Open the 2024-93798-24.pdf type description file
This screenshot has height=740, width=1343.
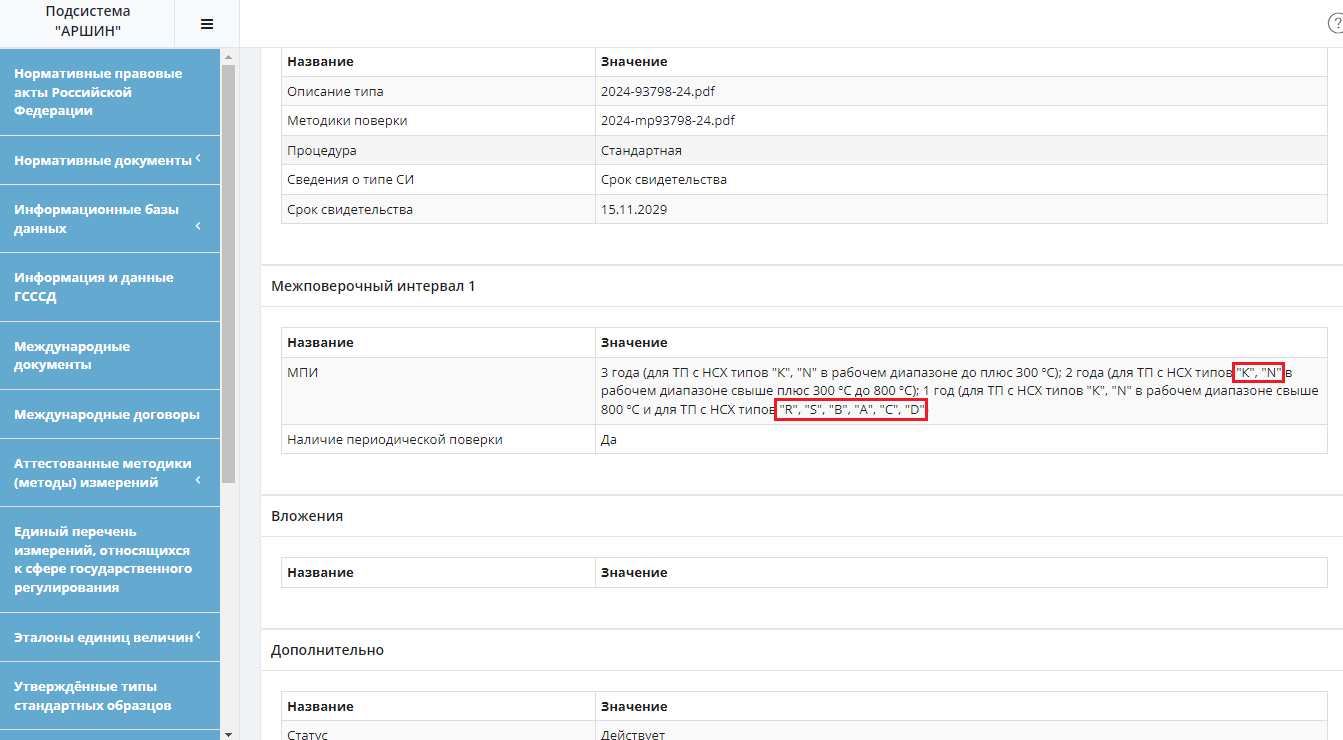coord(657,91)
